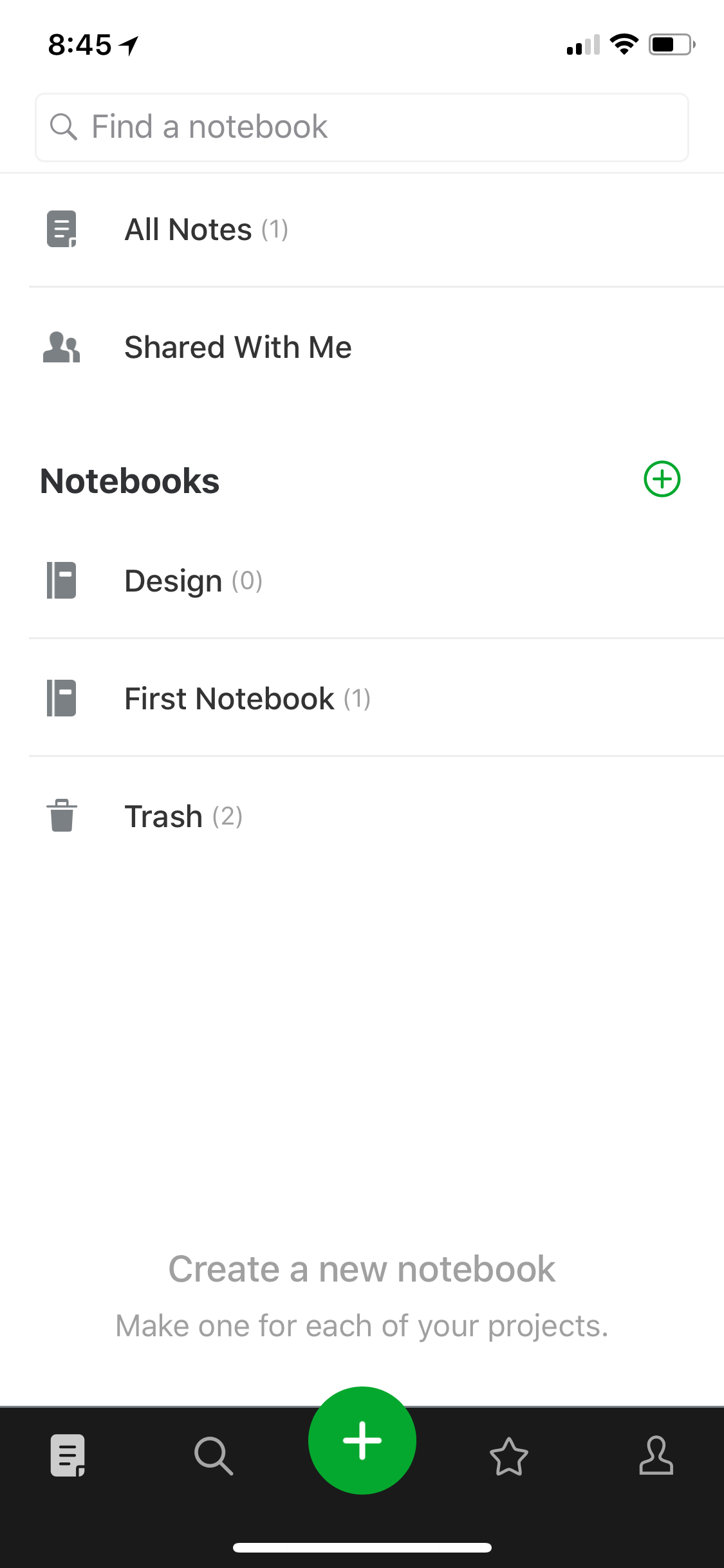The image size is (724, 1568).
Task: Select the Design notebook
Action: (x=376, y=581)
